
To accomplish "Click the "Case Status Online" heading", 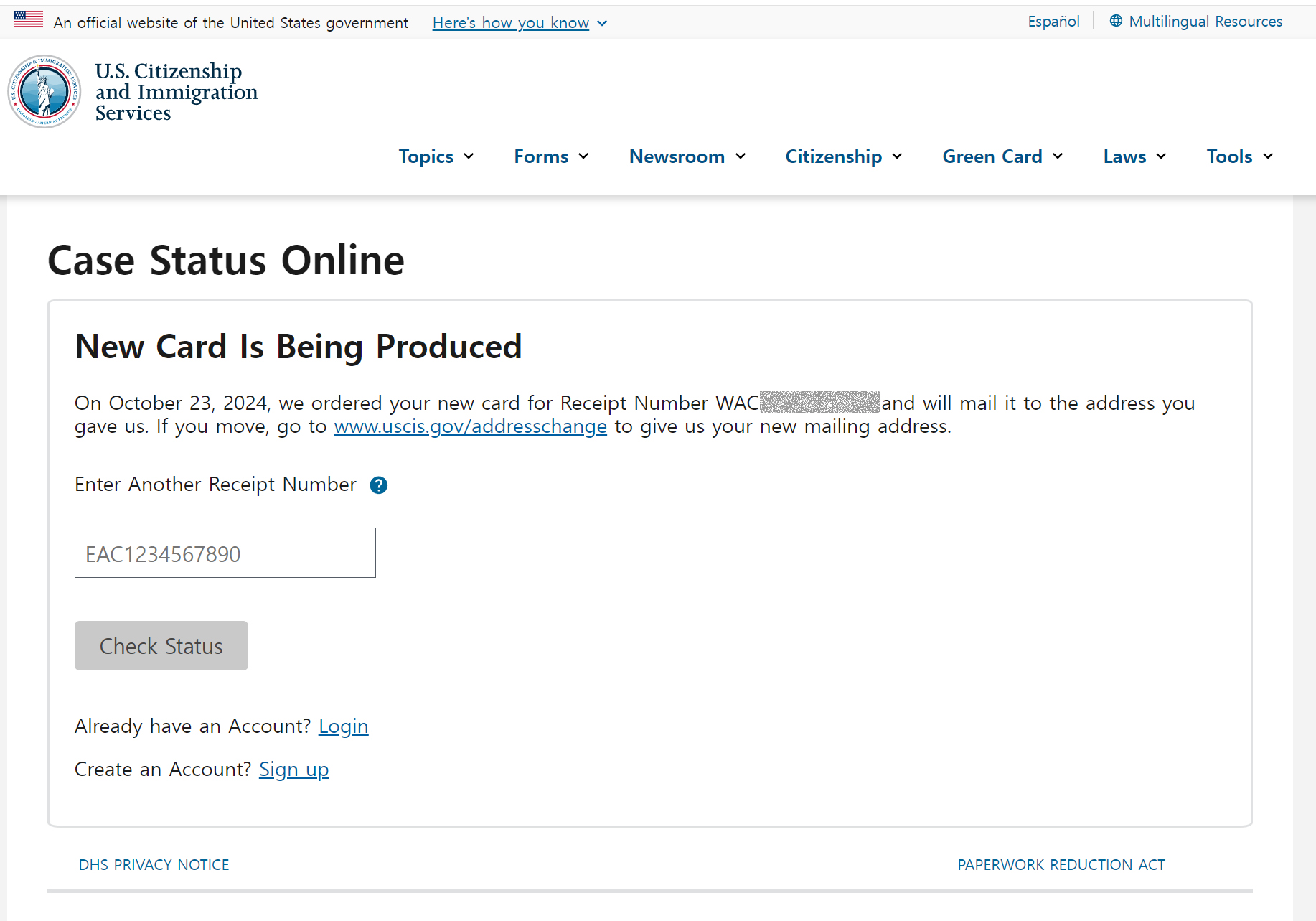I will (226, 260).
